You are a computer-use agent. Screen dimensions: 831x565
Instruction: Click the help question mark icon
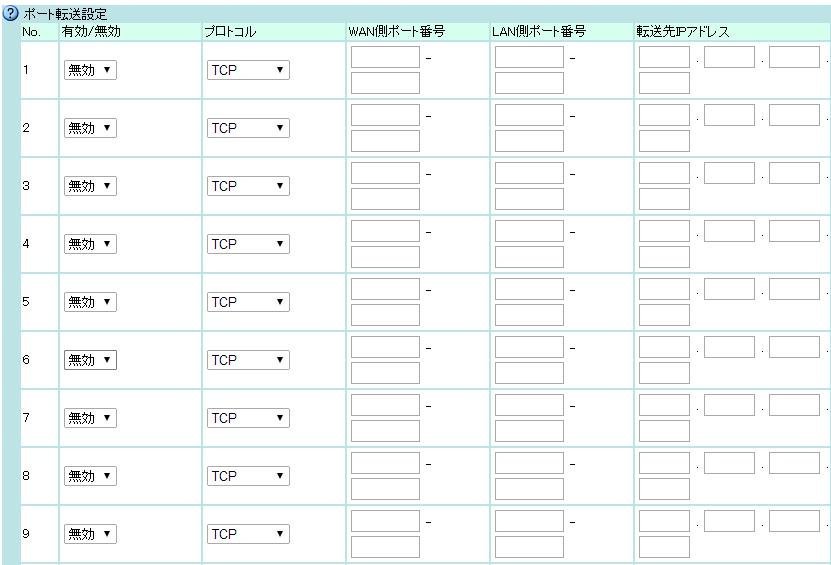tap(12, 13)
